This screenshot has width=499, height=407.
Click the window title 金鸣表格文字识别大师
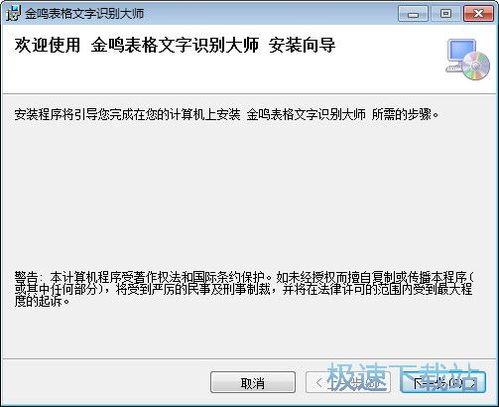pyautogui.click(x=84, y=14)
